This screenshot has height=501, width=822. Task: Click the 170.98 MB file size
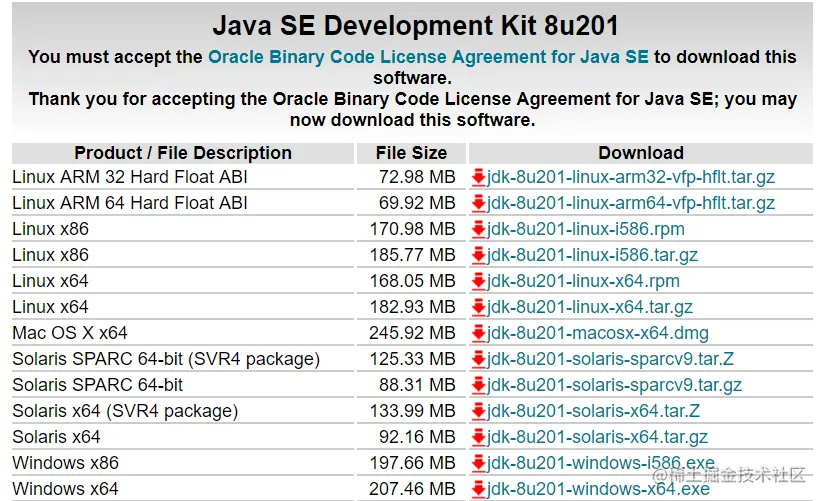coord(413,229)
